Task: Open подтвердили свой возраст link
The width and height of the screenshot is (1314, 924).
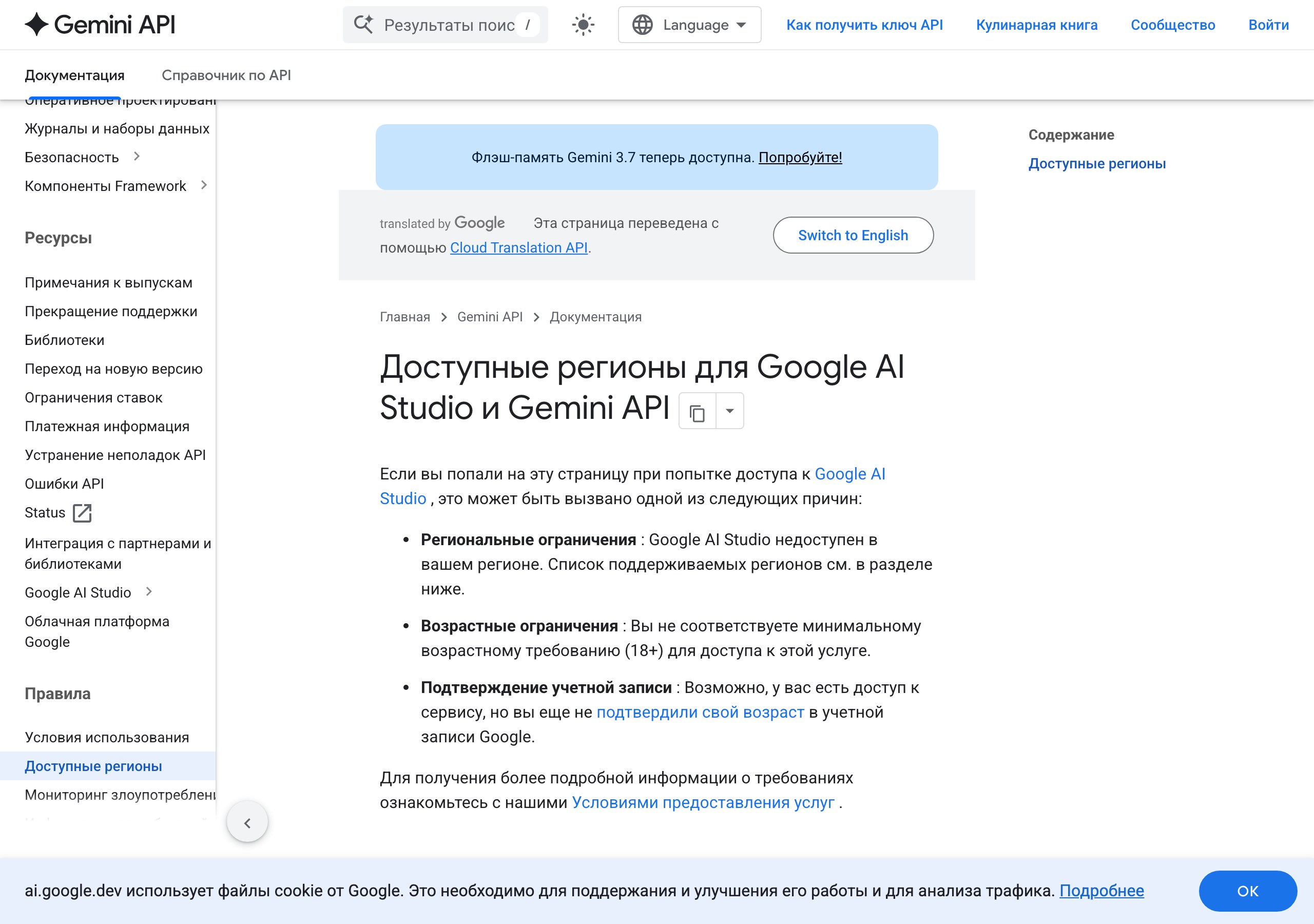Action: (x=700, y=712)
